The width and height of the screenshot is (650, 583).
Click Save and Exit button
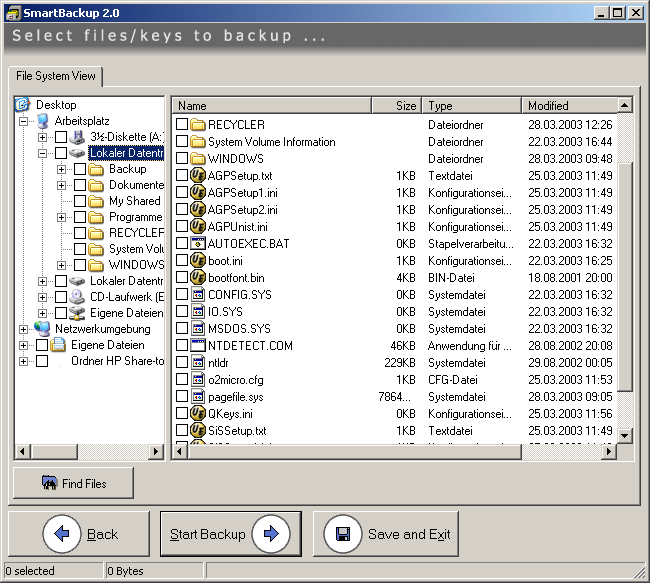tap(386, 534)
